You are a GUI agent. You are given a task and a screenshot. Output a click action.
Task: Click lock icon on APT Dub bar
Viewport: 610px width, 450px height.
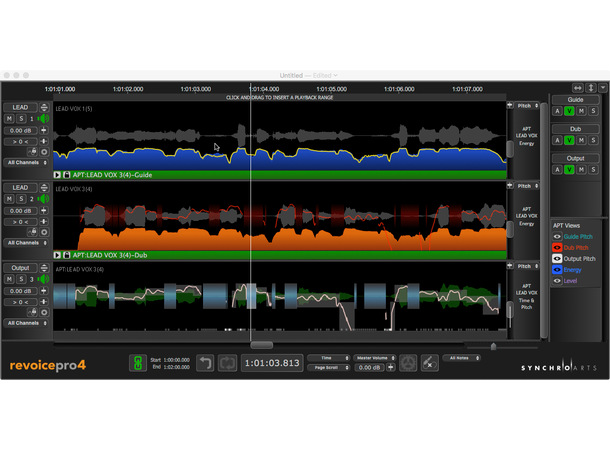(67, 255)
